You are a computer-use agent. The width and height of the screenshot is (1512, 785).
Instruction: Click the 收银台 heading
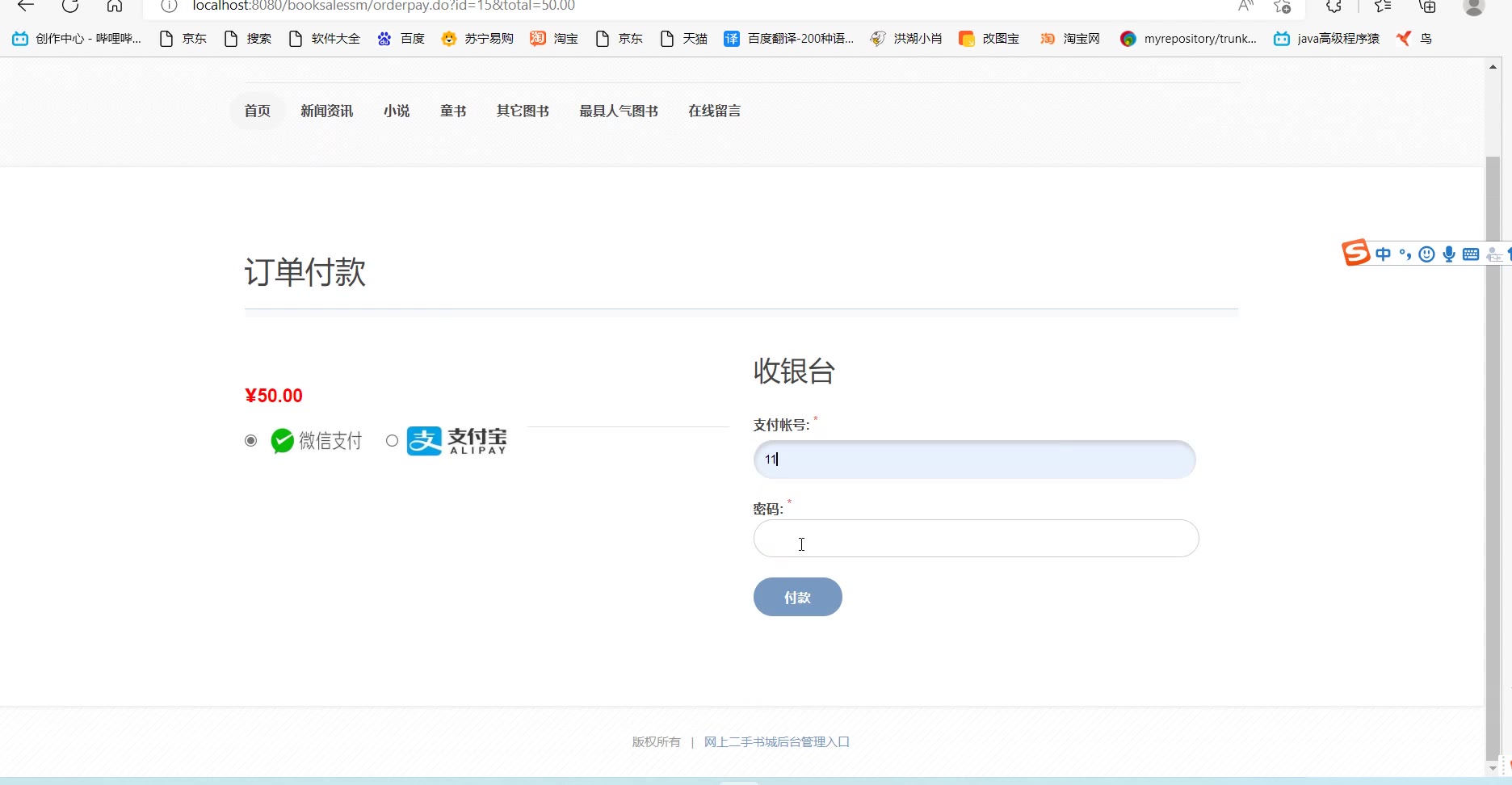794,372
